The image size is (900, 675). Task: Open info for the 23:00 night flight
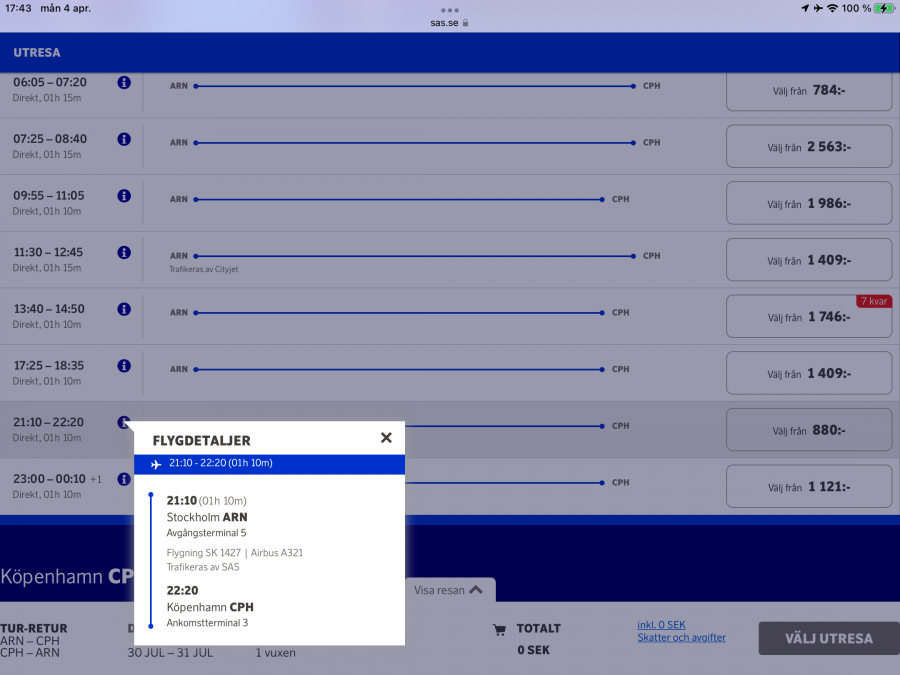(x=124, y=479)
